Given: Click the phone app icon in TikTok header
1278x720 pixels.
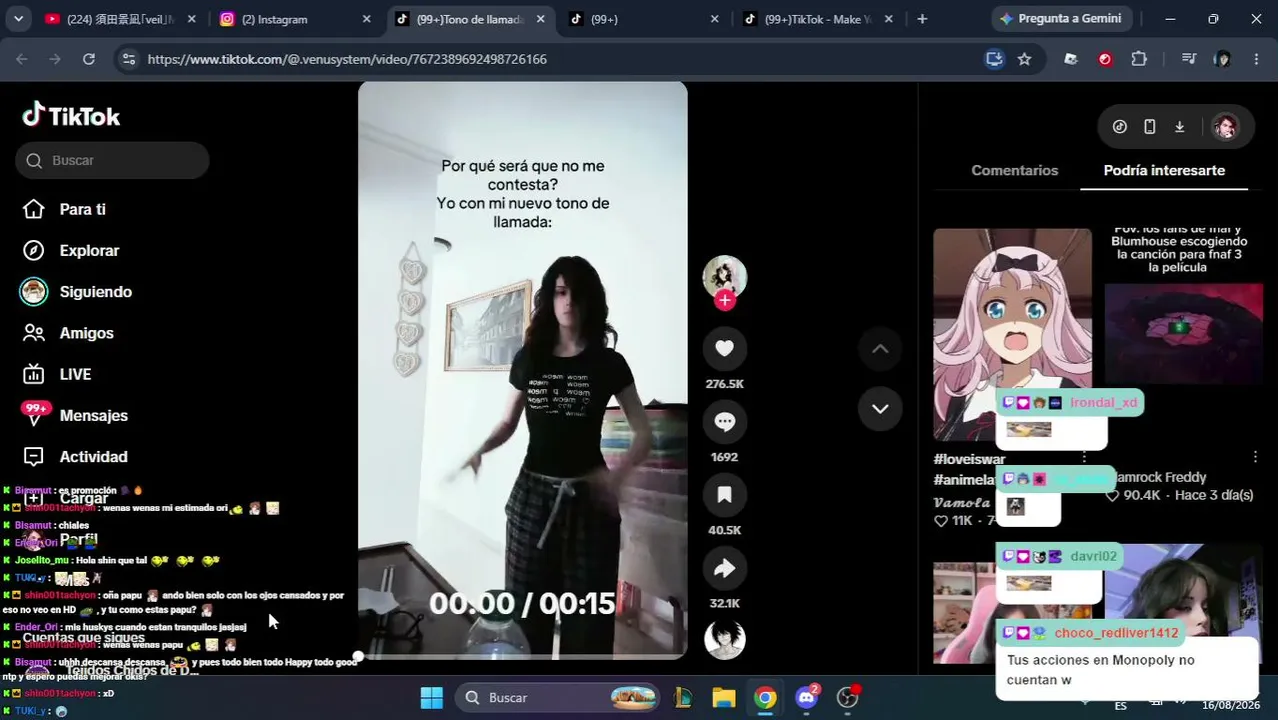Looking at the screenshot, I should pyautogui.click(x=1150, y=127).
